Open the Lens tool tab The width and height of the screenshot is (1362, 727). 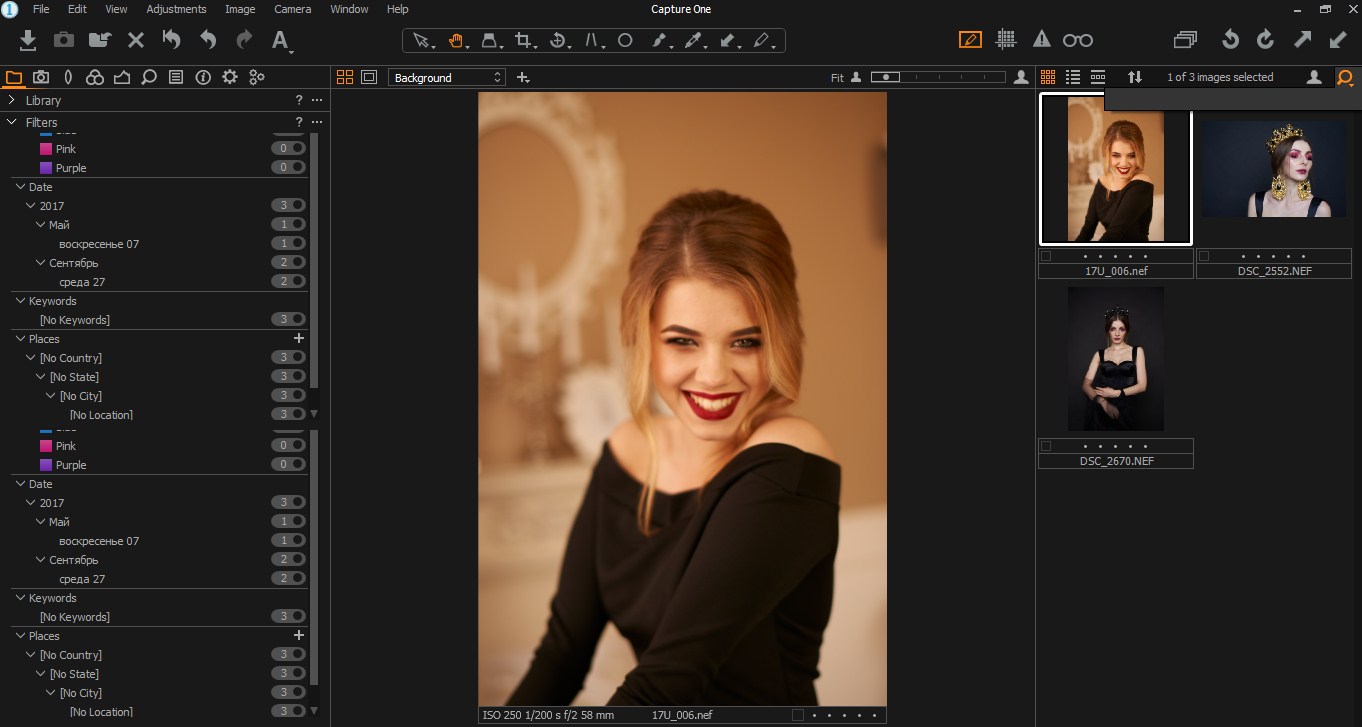click(x=68, y=77)
